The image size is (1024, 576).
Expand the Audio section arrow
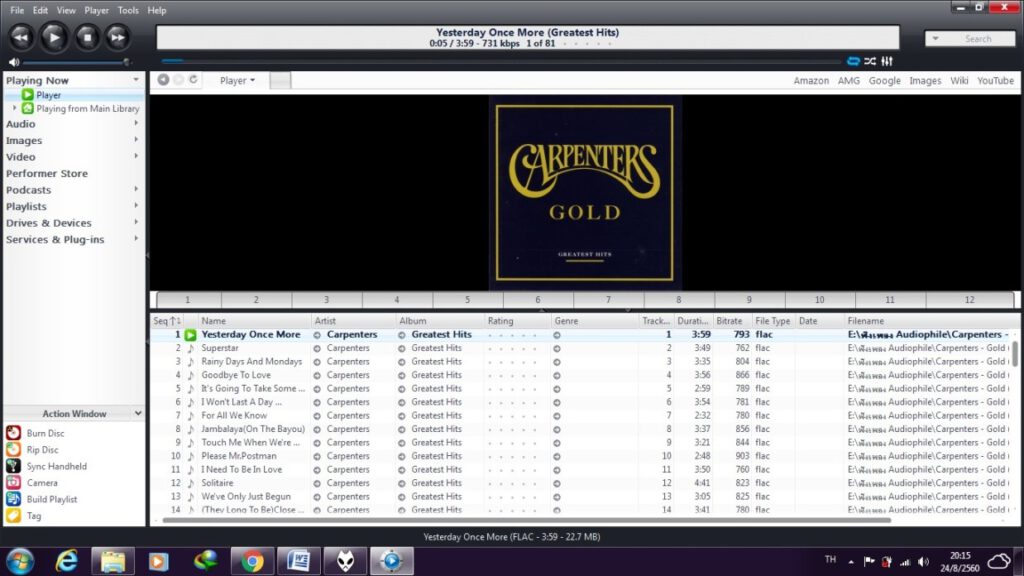[x=136, y=123]
